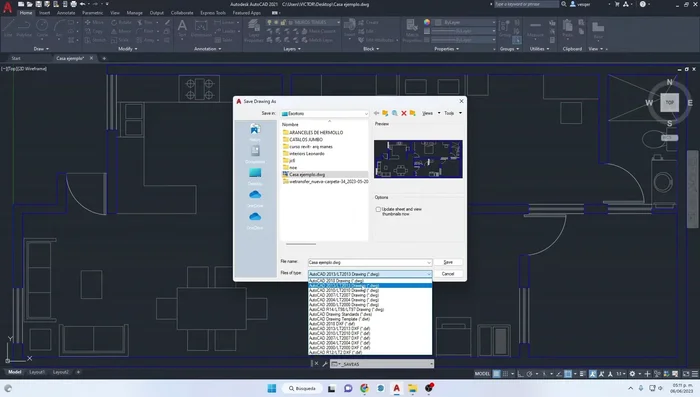This screenshot has height=397, width=700.
Task: Open AutoCAD icon on Windows taskbar
Action: 396,388
